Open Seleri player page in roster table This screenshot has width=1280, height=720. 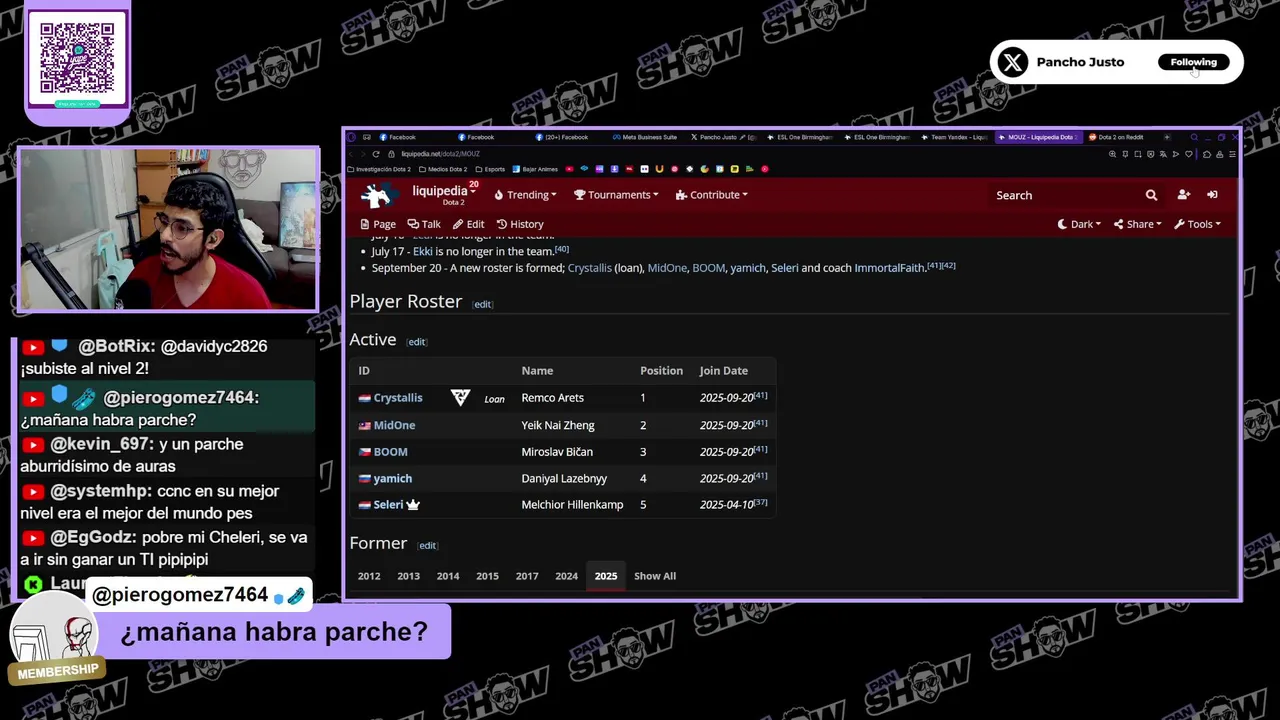click(x=388, y=505)
